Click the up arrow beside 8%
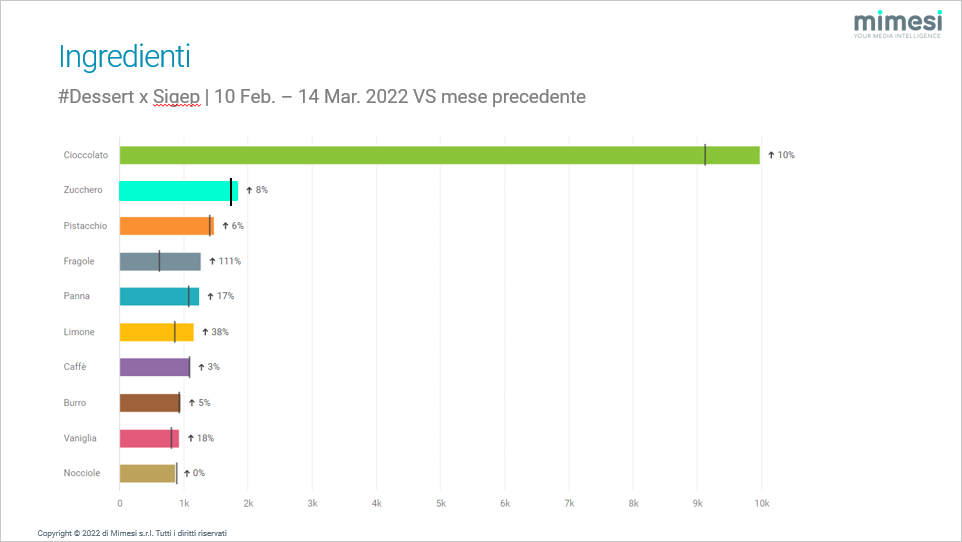Screen dimensions: 962x542 [249, 190]
